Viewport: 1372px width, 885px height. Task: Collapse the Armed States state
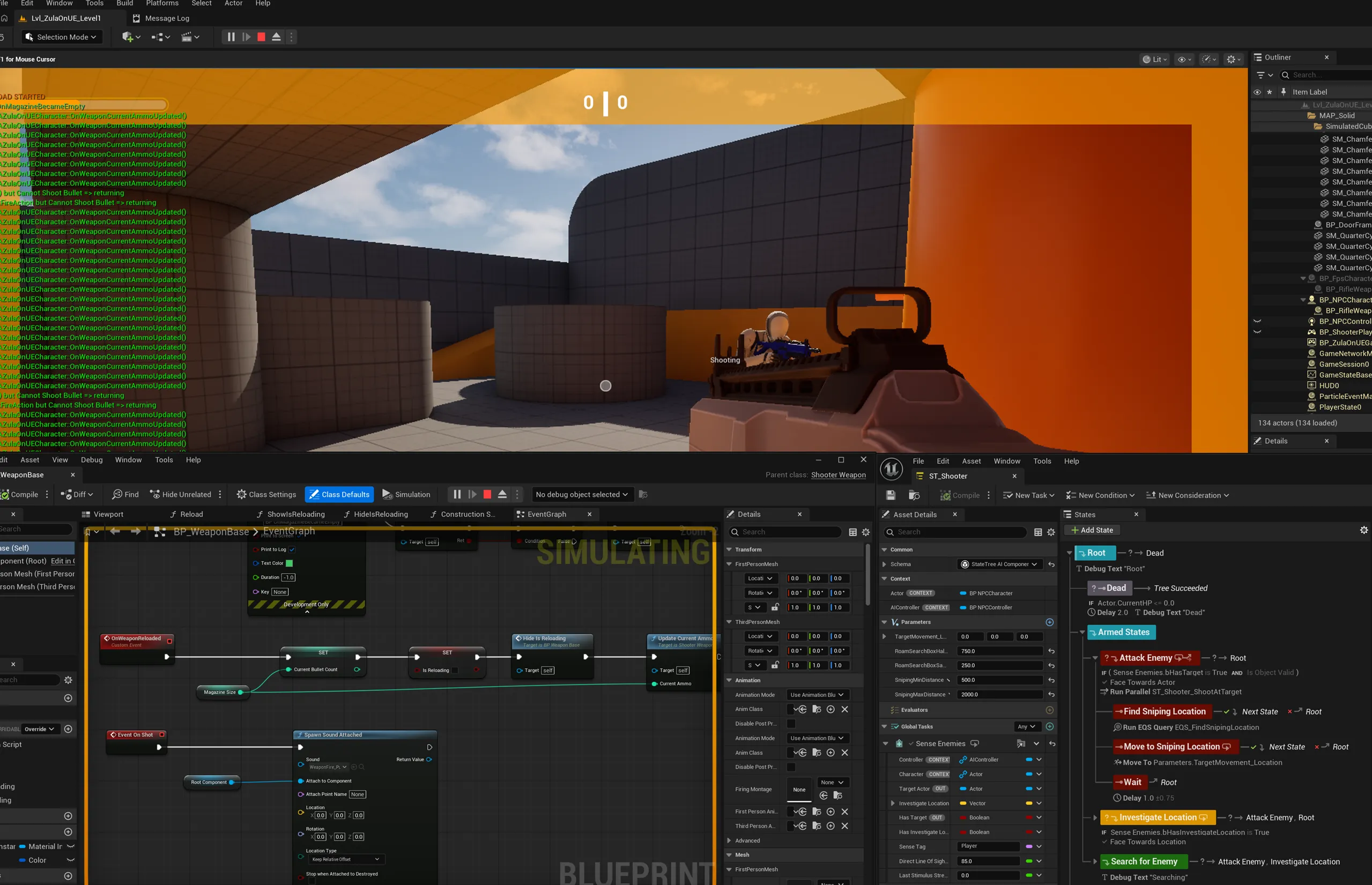pyautogui.click(x=1082, y=632)
